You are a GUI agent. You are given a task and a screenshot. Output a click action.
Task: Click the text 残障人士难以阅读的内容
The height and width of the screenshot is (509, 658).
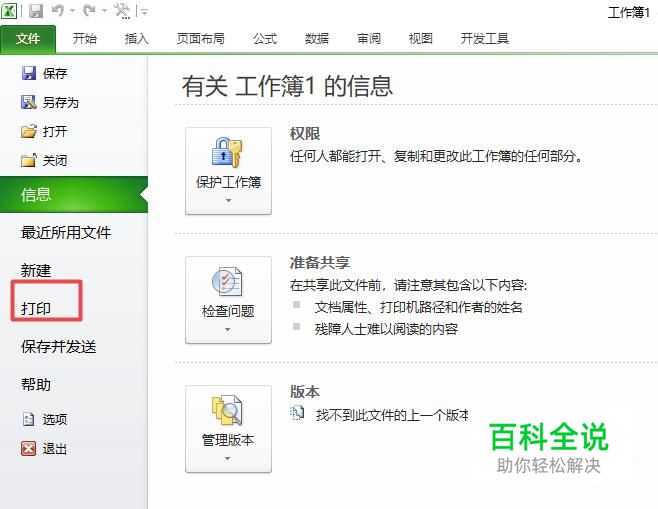click(386, 329)
